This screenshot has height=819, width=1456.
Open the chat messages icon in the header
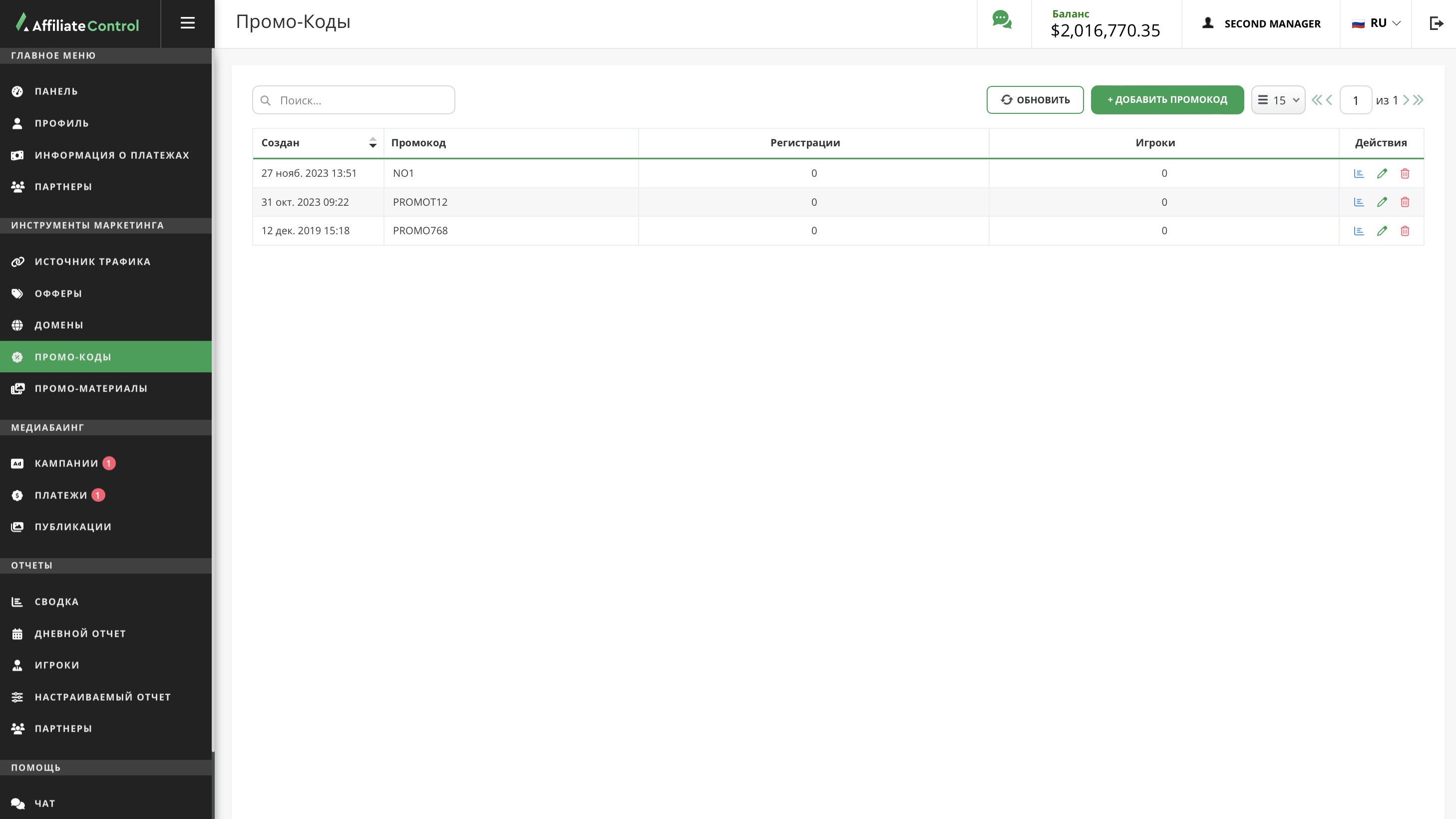point(1002,21)
